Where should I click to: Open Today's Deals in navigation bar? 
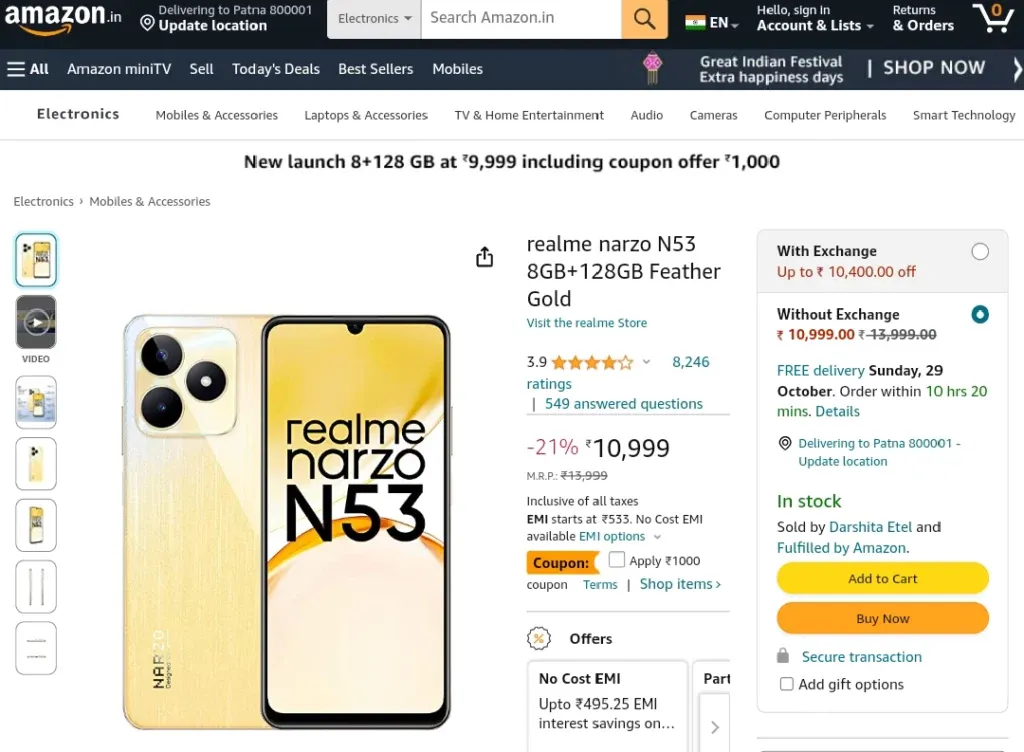point(276,69)
